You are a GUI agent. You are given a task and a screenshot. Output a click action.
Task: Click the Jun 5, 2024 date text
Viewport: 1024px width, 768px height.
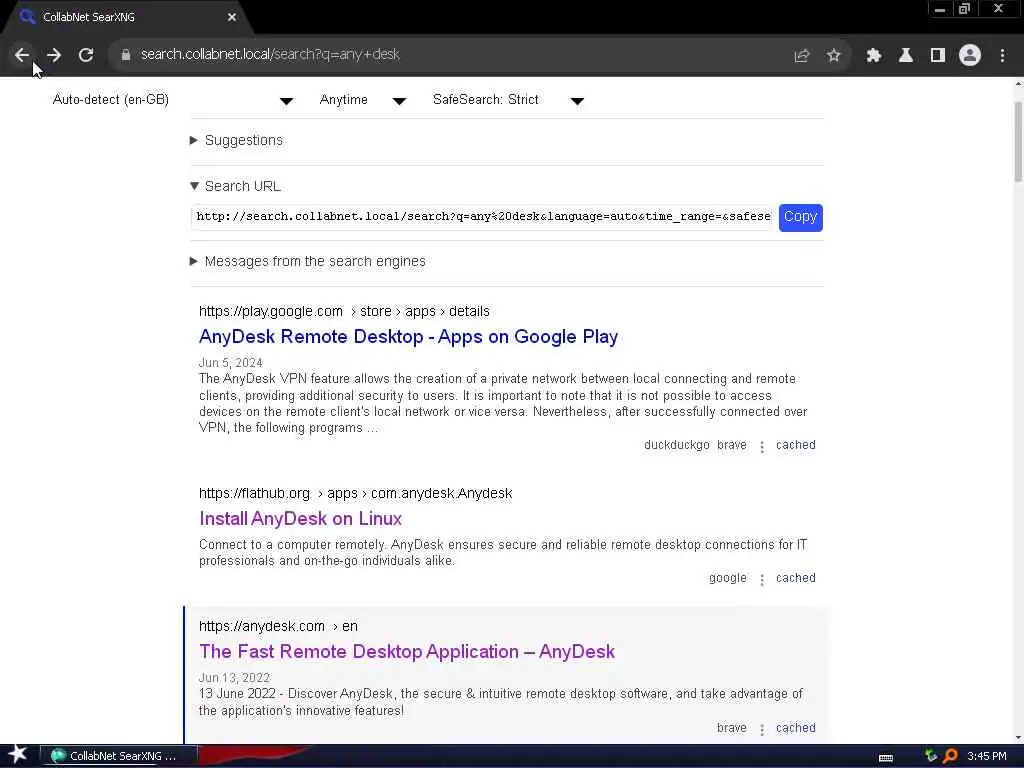[x=231, y=363]
